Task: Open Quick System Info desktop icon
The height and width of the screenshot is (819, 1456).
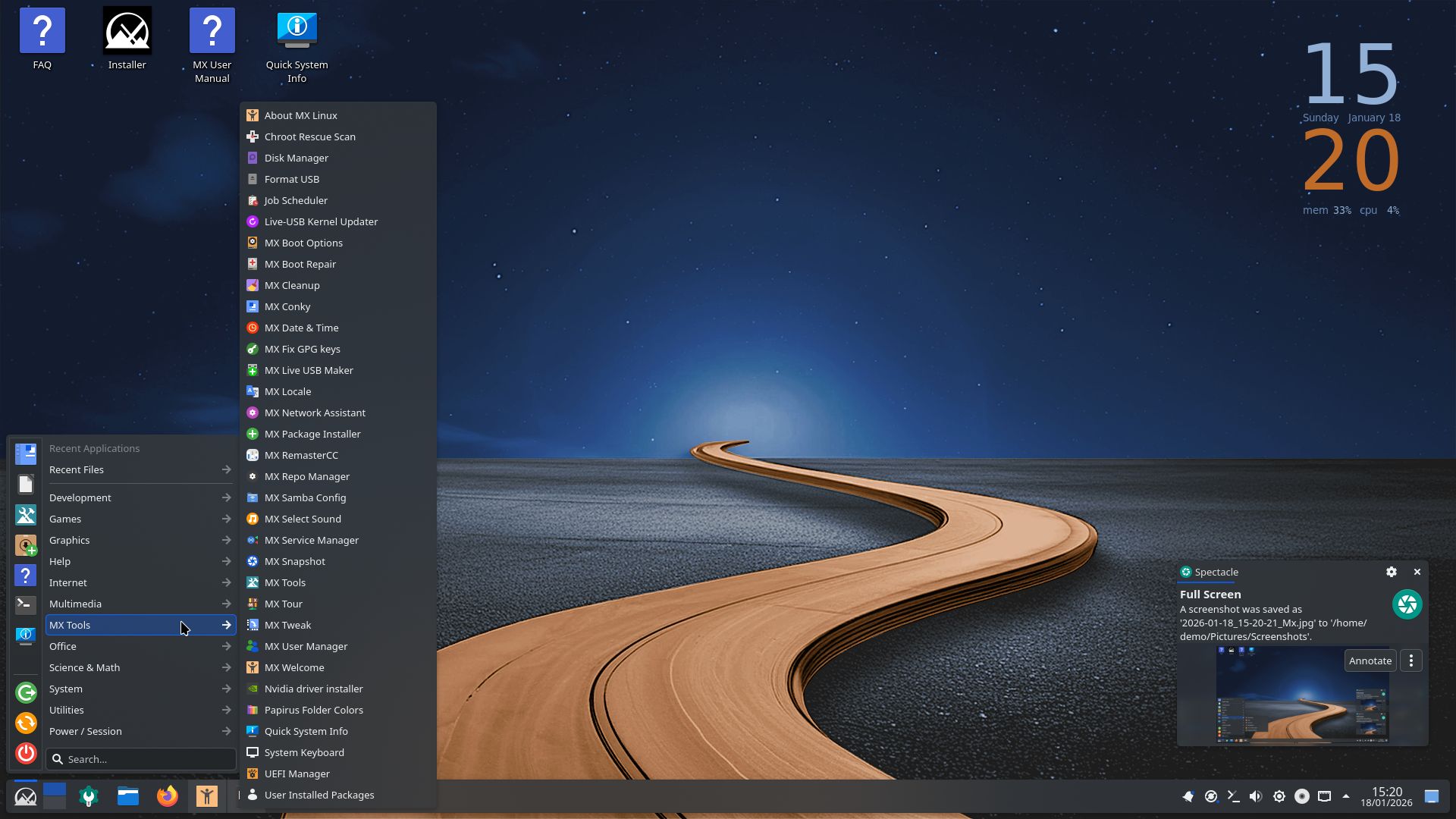Action: pyautogui.click(x=297, y=32)
